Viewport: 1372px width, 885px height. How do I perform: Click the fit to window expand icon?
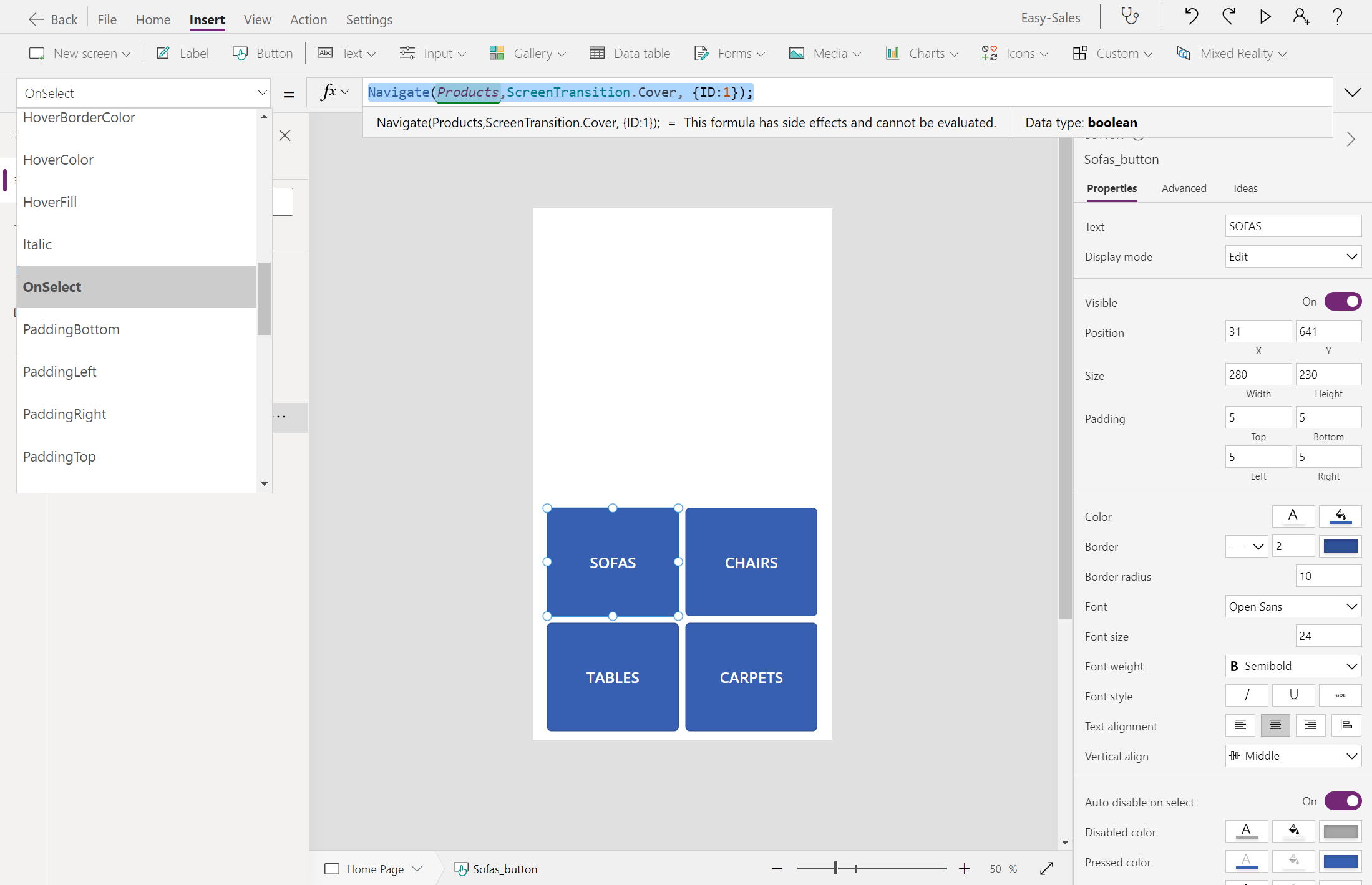pyautogui.click(x=1046, y=868)
